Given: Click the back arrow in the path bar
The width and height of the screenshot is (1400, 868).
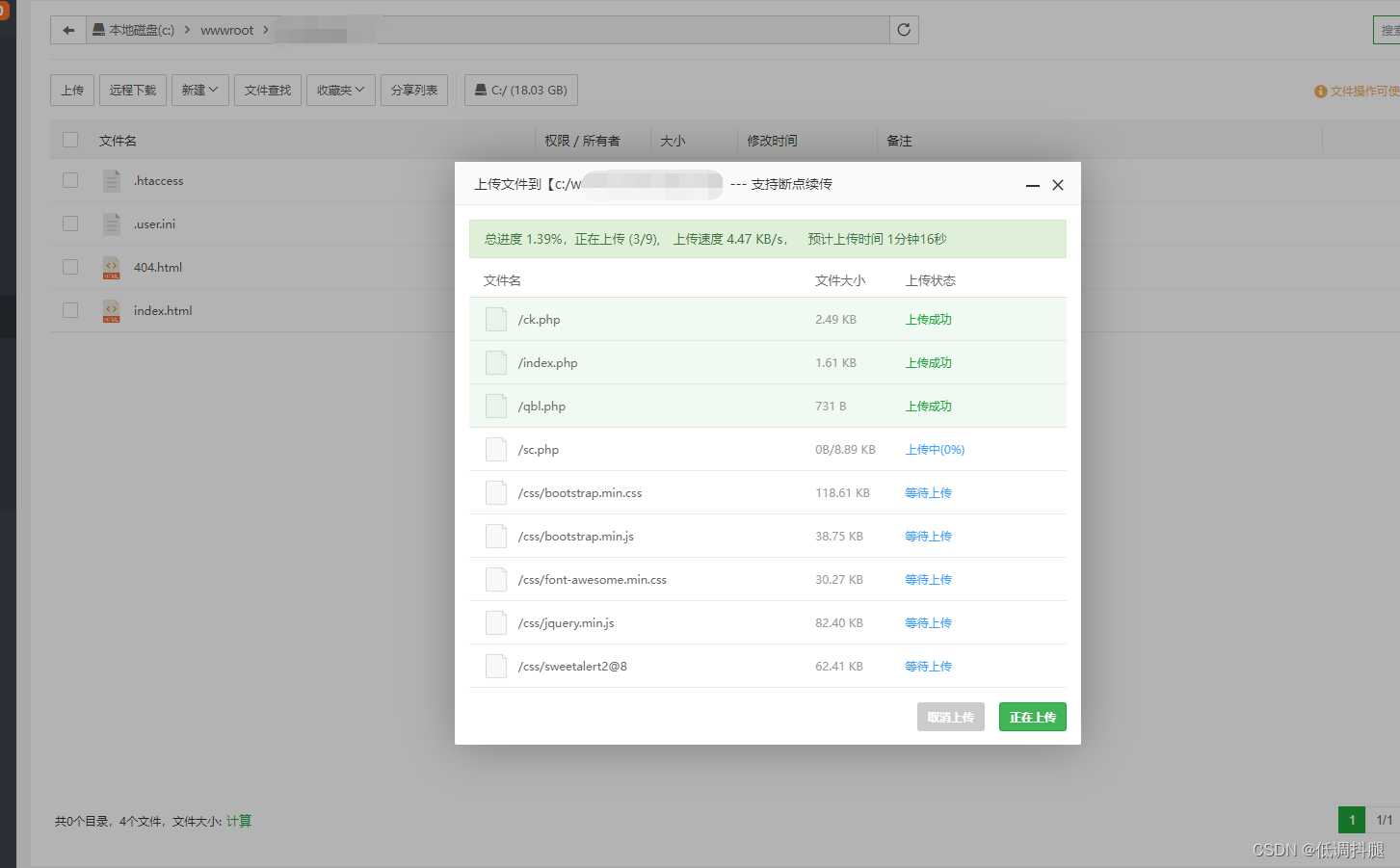Looking at the screenshot, I should click(68, 30).
